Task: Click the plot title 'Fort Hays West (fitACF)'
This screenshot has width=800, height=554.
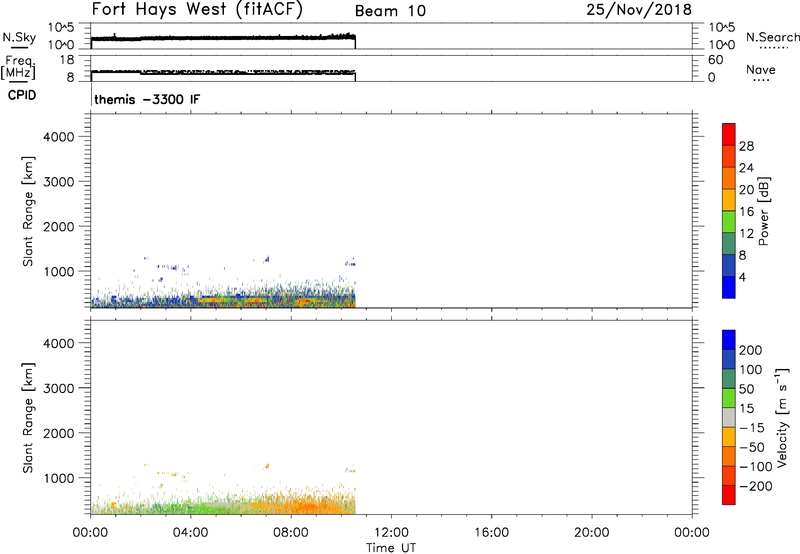Action: pyautogui.click(x=197, y=9)
